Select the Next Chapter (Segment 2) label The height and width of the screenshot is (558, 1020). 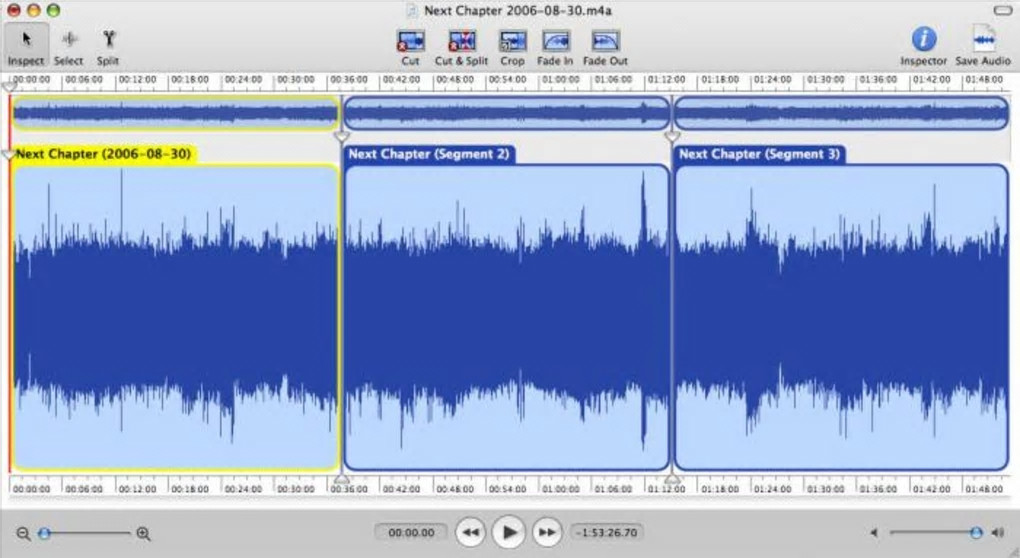[429, 155]
